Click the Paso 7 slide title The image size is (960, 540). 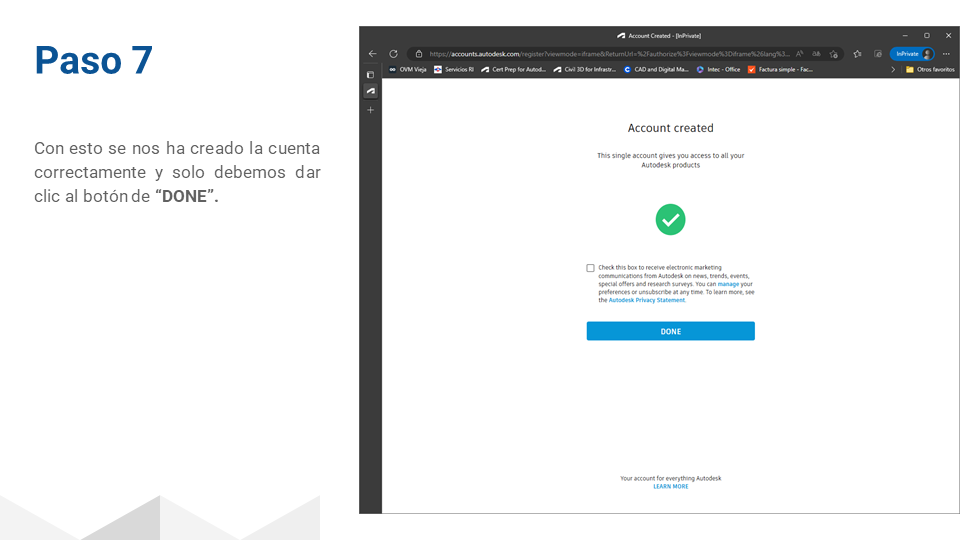(93, 60)
